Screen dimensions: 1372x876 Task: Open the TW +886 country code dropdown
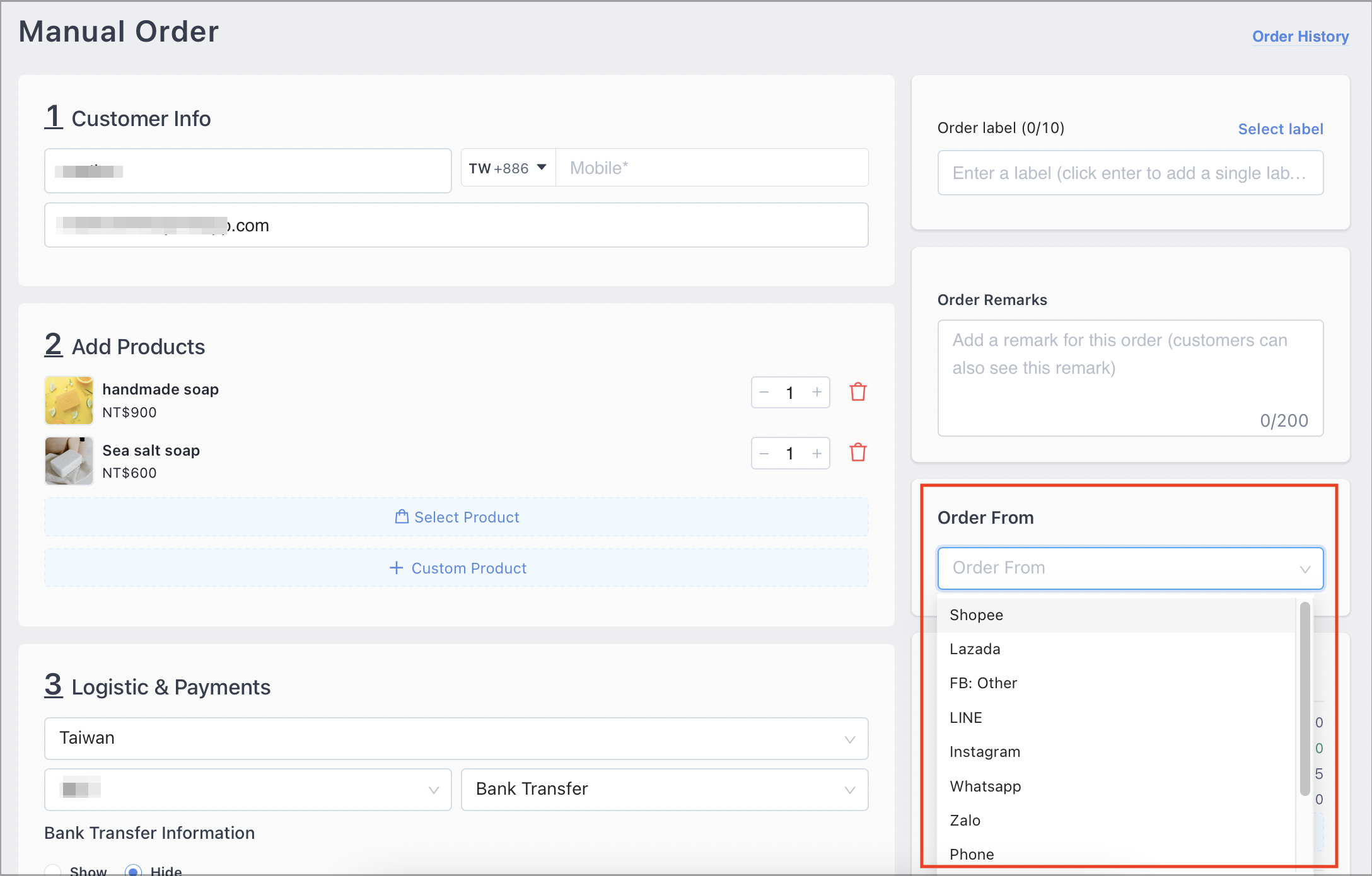507,168
